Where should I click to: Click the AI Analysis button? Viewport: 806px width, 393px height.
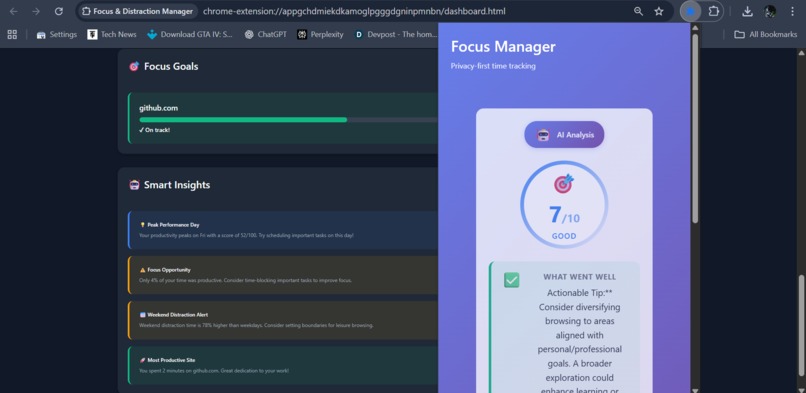tap(564, 135)
